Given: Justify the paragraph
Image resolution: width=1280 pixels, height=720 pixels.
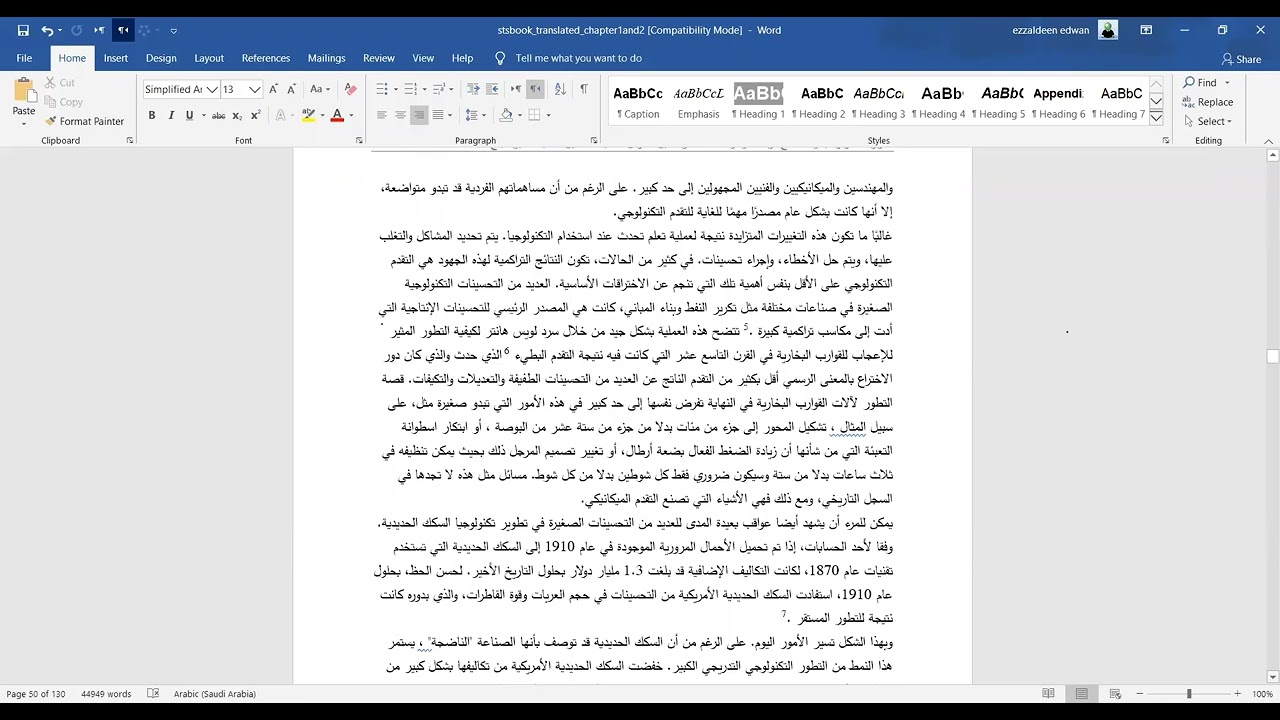Looking at the screenshot, I should (438, 115).
